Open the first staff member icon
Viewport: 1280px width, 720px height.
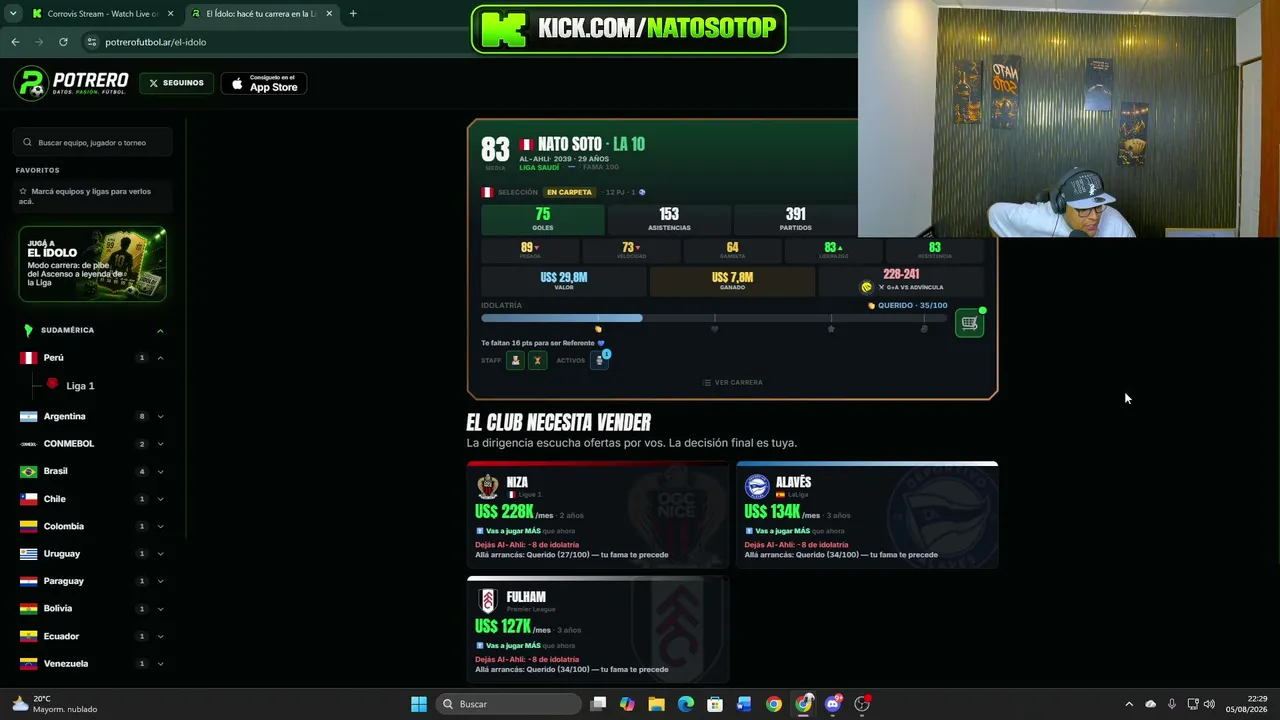[516, 360]
